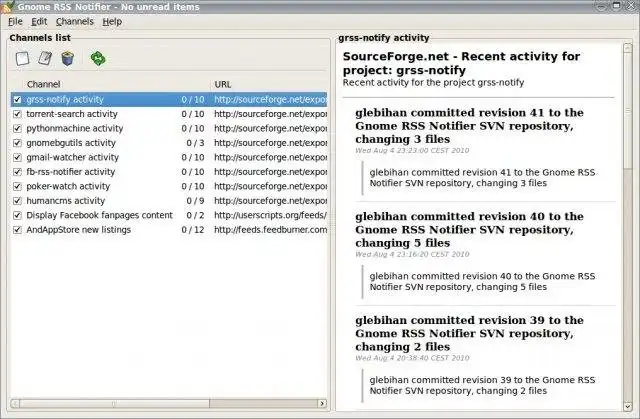This screenshot has width=640, height=419.
Task: Toggle the fb-rss-notifier activity checkbox
Action: pyautogui.click(x=17, y=172)
